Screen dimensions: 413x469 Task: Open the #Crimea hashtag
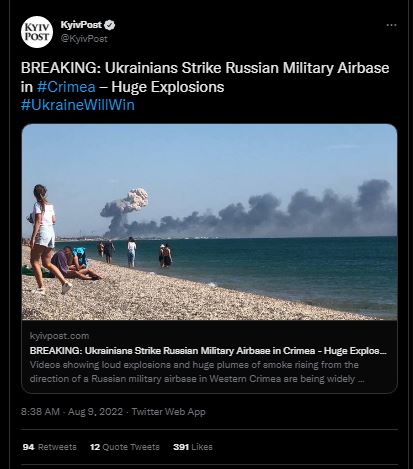click(x=66, y=87)
